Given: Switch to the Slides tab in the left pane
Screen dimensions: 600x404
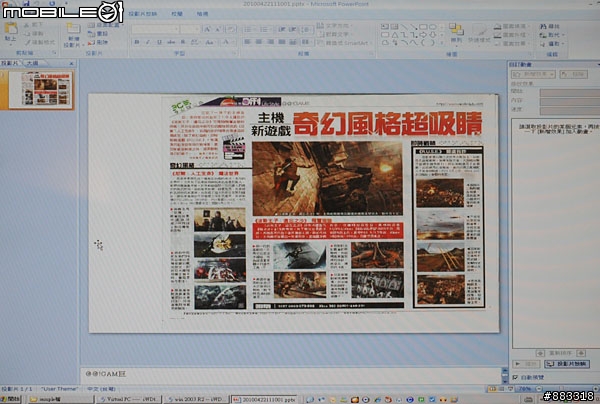Looking at the screenshot, I should (10, 63).
